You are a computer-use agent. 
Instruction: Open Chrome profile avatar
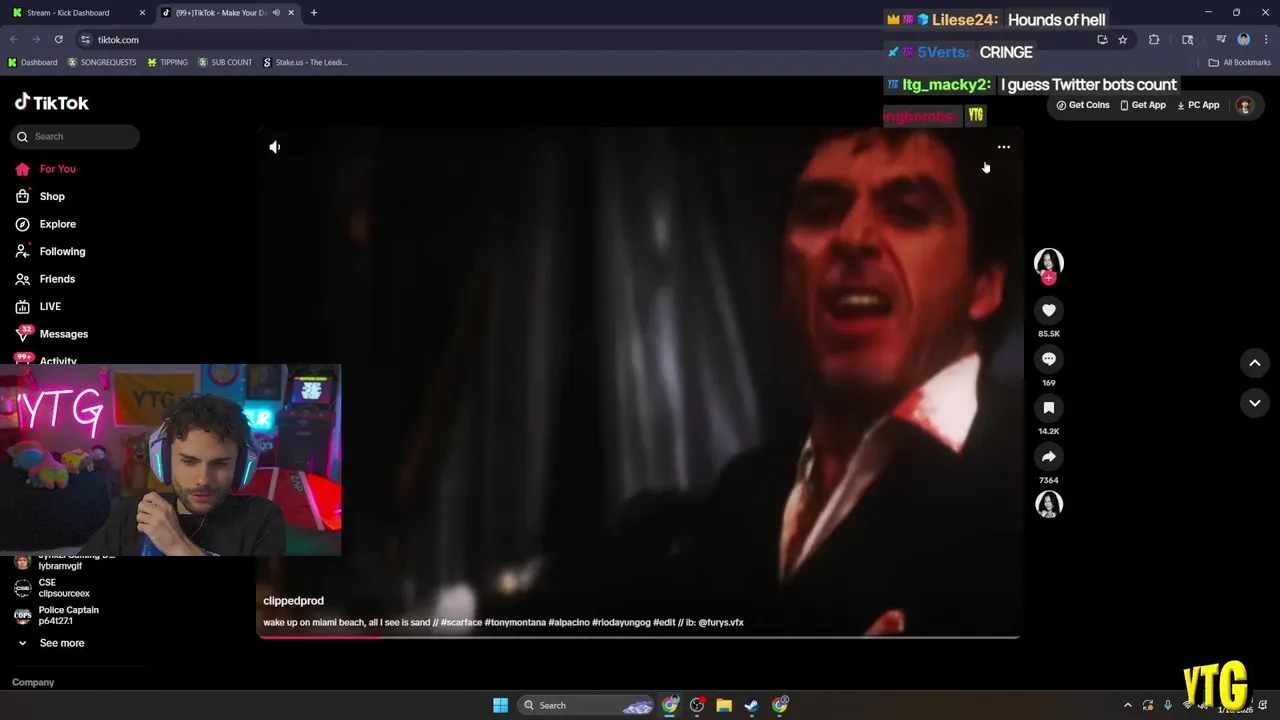click(1244, 40)
